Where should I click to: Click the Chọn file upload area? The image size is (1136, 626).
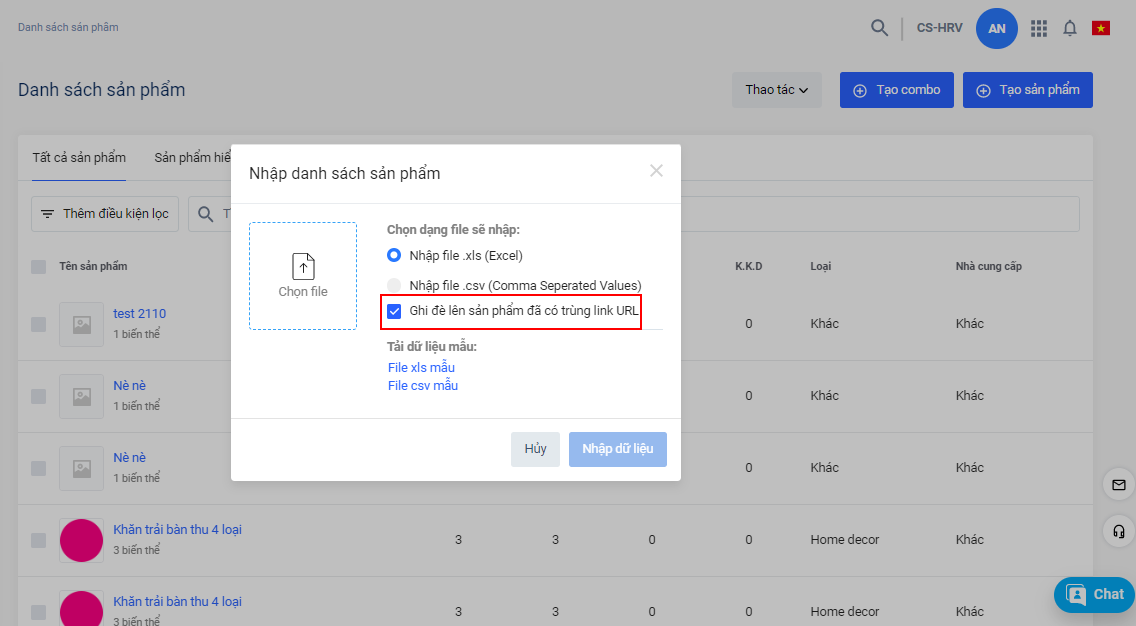303,276
